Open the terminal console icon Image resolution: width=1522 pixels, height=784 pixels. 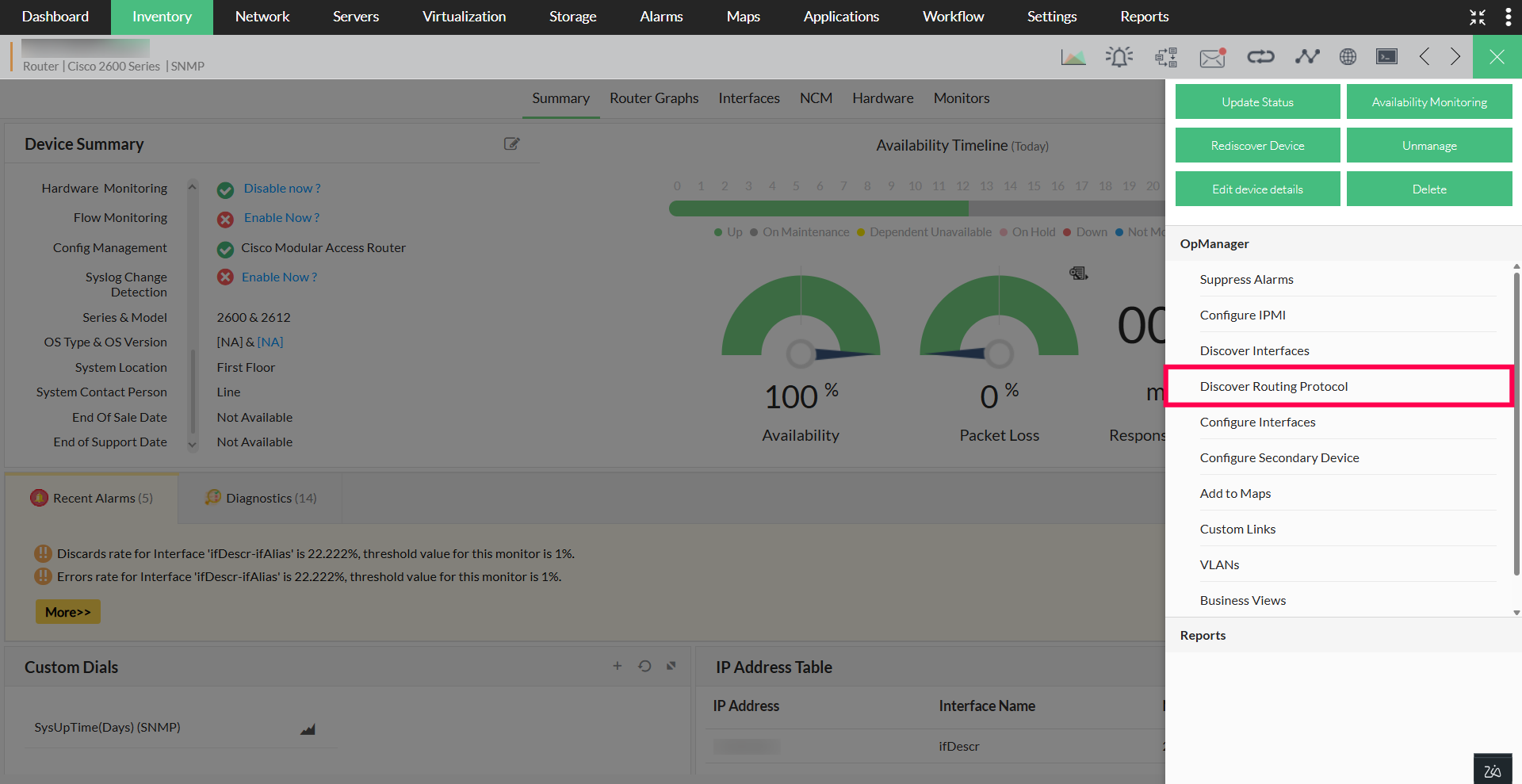1386,57
